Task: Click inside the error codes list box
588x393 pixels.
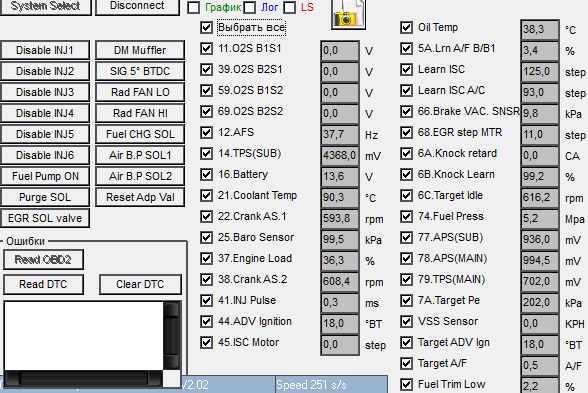Action: 84,336
